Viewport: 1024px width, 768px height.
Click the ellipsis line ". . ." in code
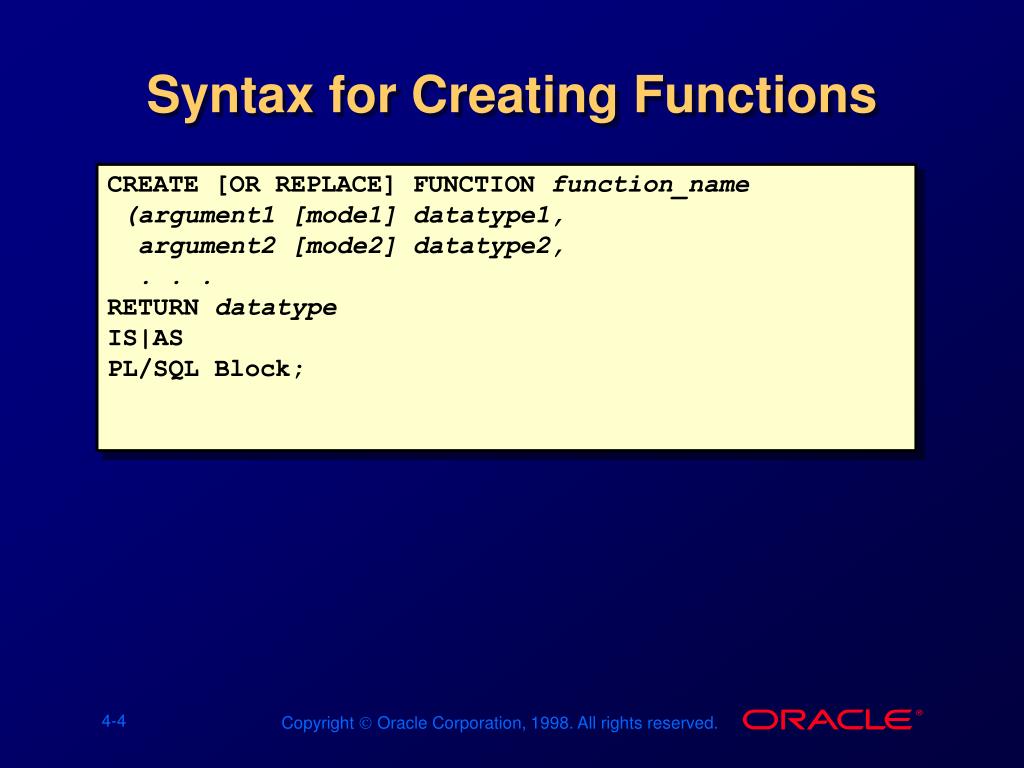(x=176, y=281)
